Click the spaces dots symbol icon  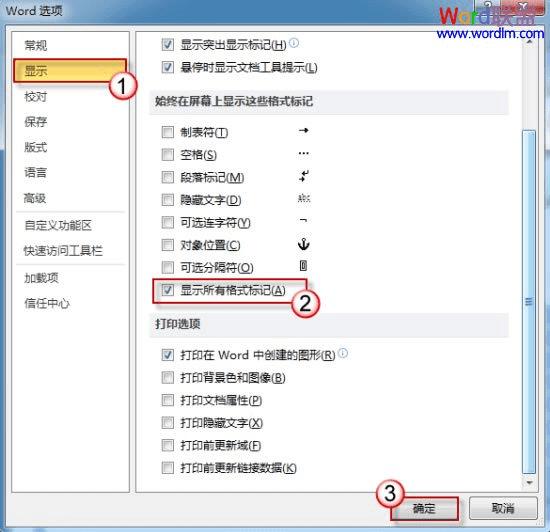[304, 153]
